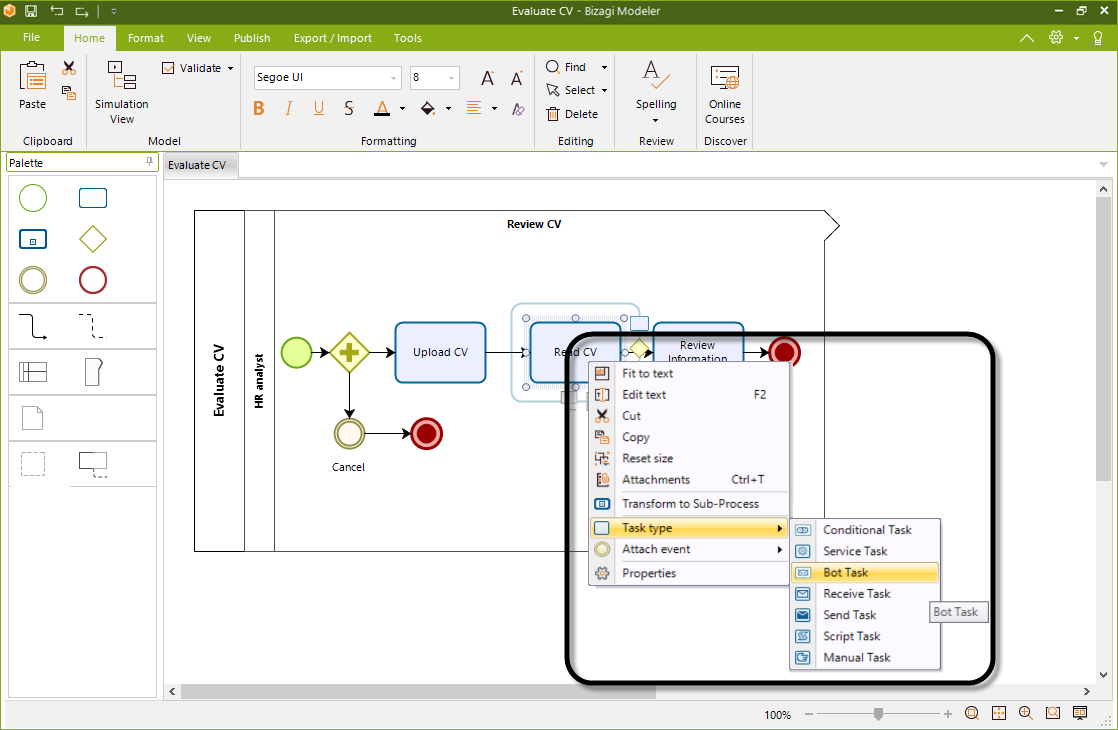Choose Bot Task in submenu
The height and width of the screenshot is (730, 1118).
click(x=865, y=572)
